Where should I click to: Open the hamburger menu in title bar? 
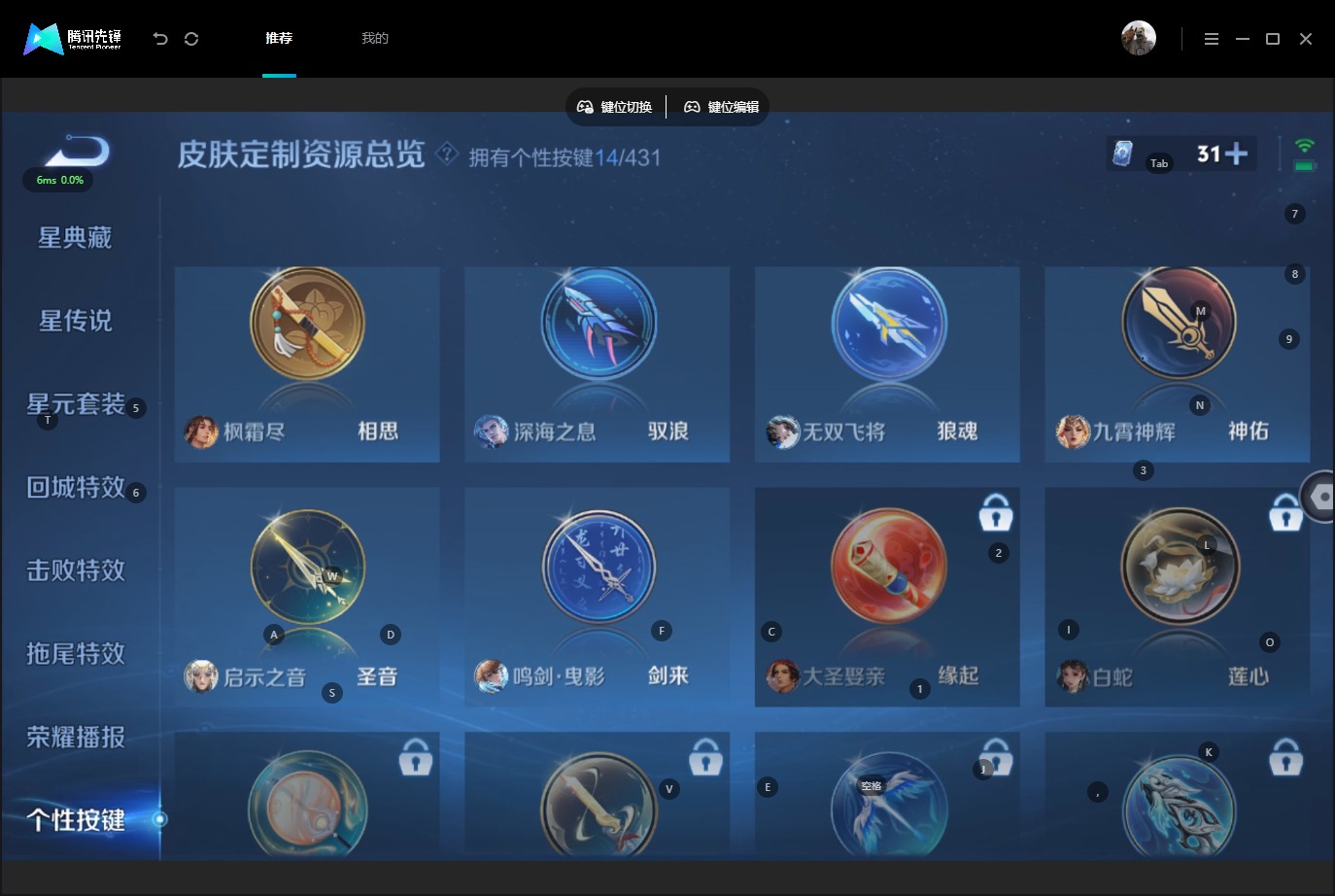[1211, 39]
